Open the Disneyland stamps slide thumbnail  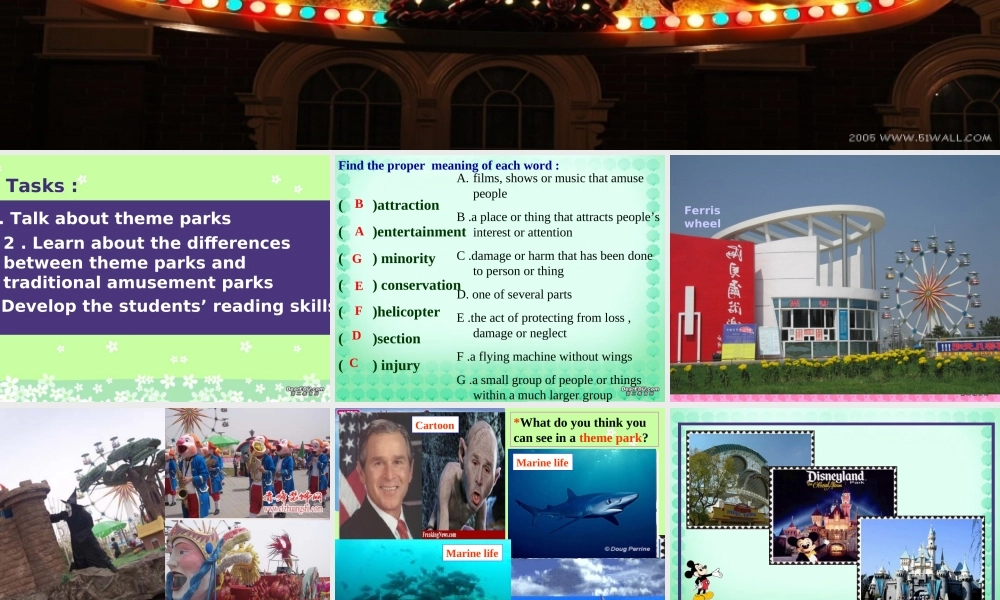point(835,504)
